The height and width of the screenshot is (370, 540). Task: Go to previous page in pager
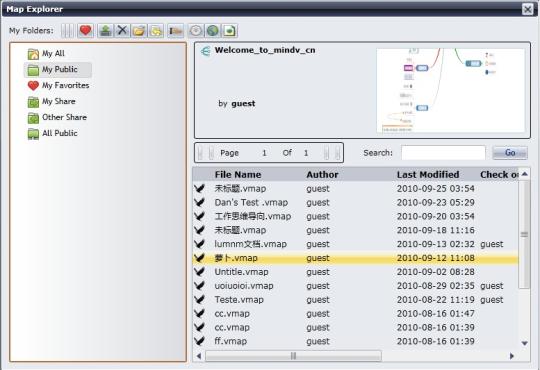point(211,153)
